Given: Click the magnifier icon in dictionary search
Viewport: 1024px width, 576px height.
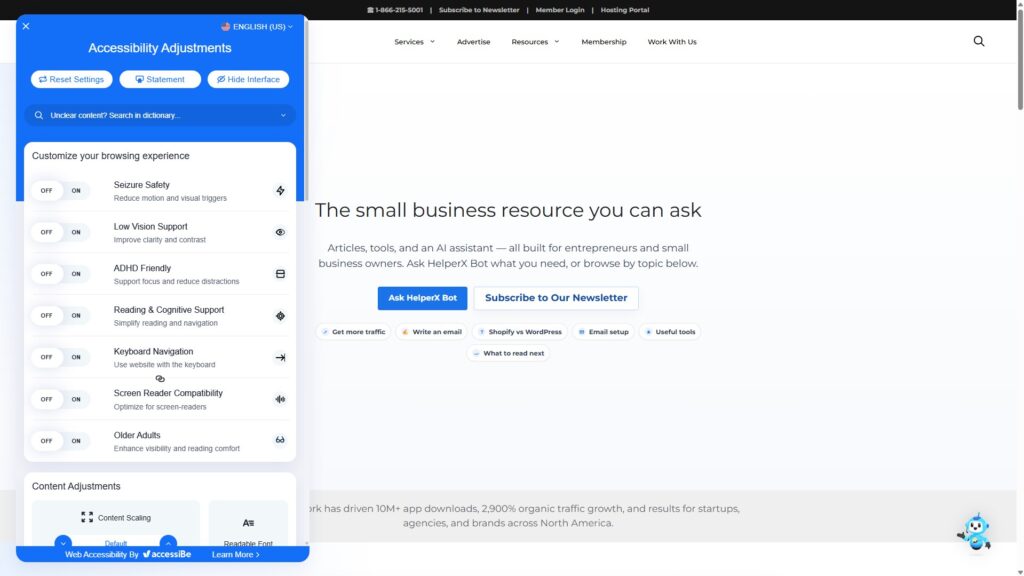Looking at the screenshot, I should (39, 116).
